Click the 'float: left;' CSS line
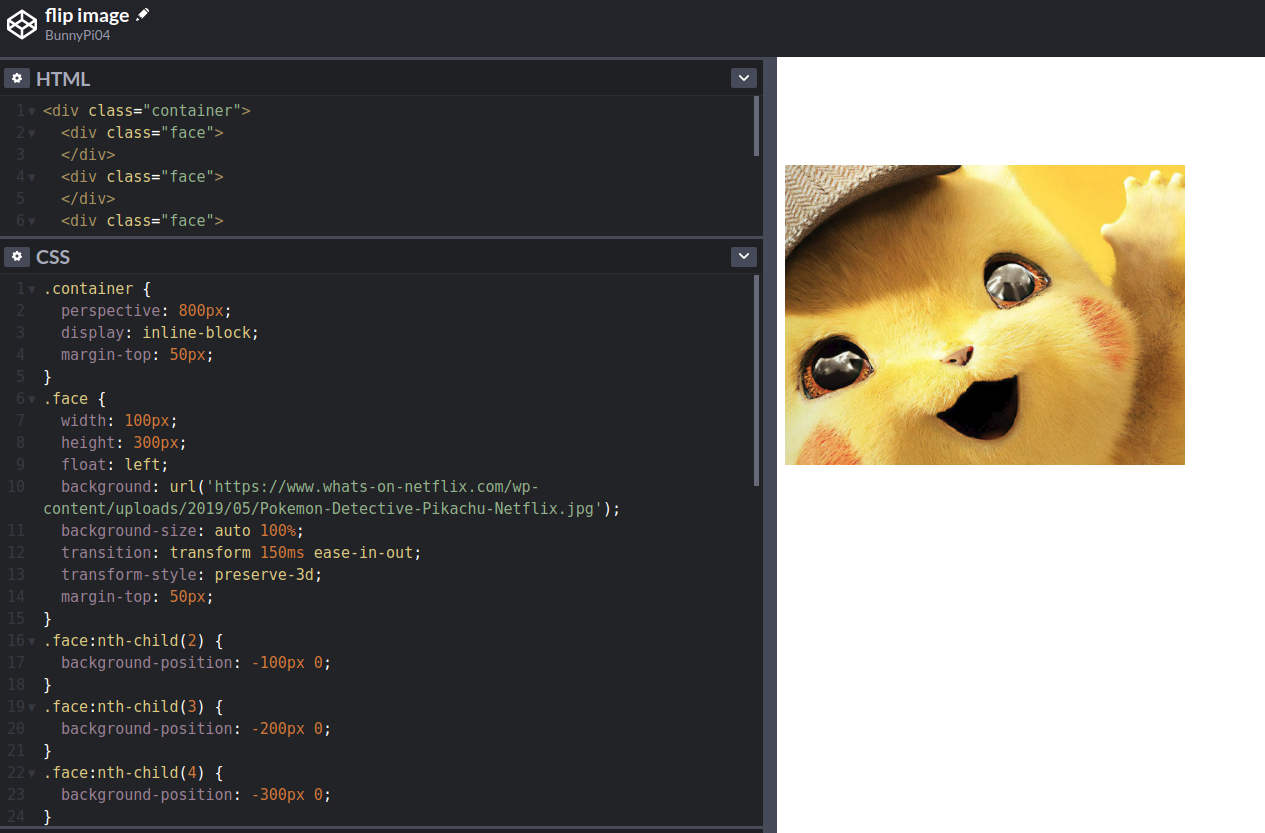The width and height of the screenshot is (1265, 833). 115,465
